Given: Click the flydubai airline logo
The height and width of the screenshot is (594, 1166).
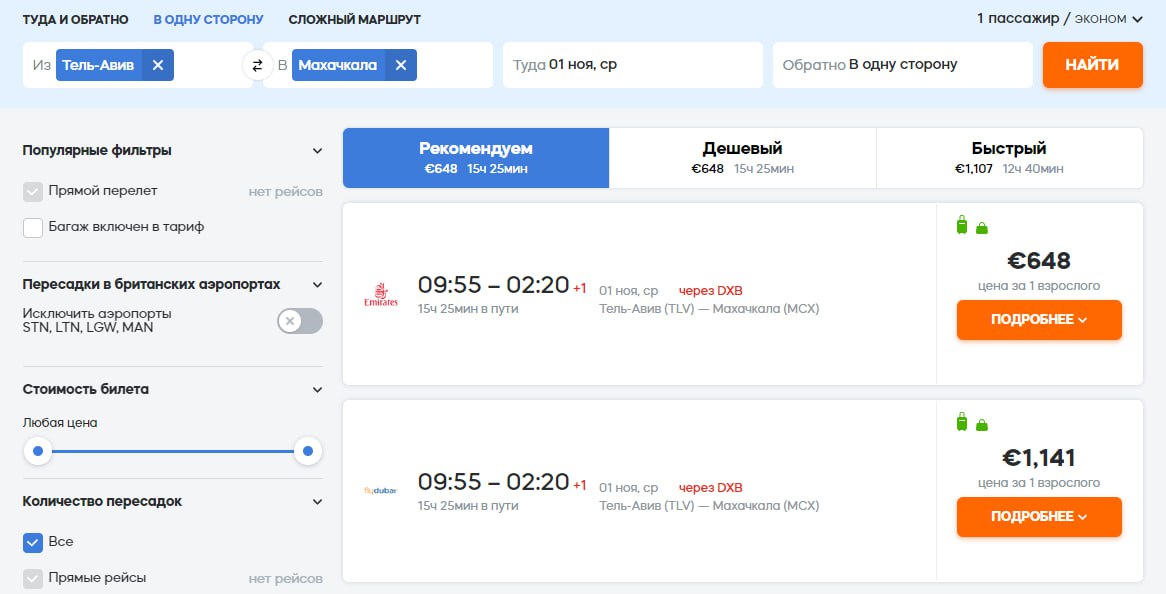Looking at the screenshot, I should click(381, 490).
